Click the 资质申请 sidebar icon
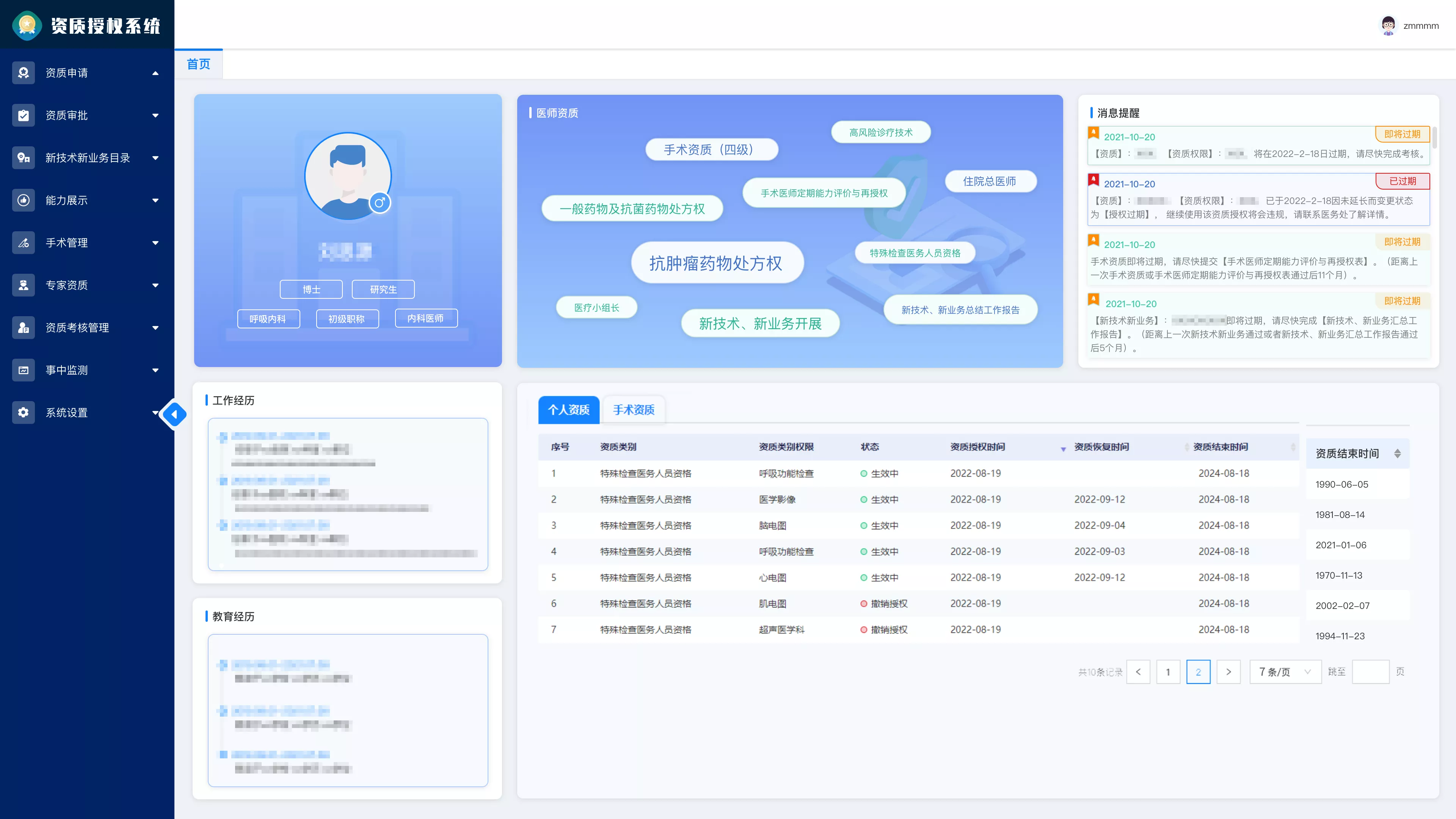 [x=23, y=73]
